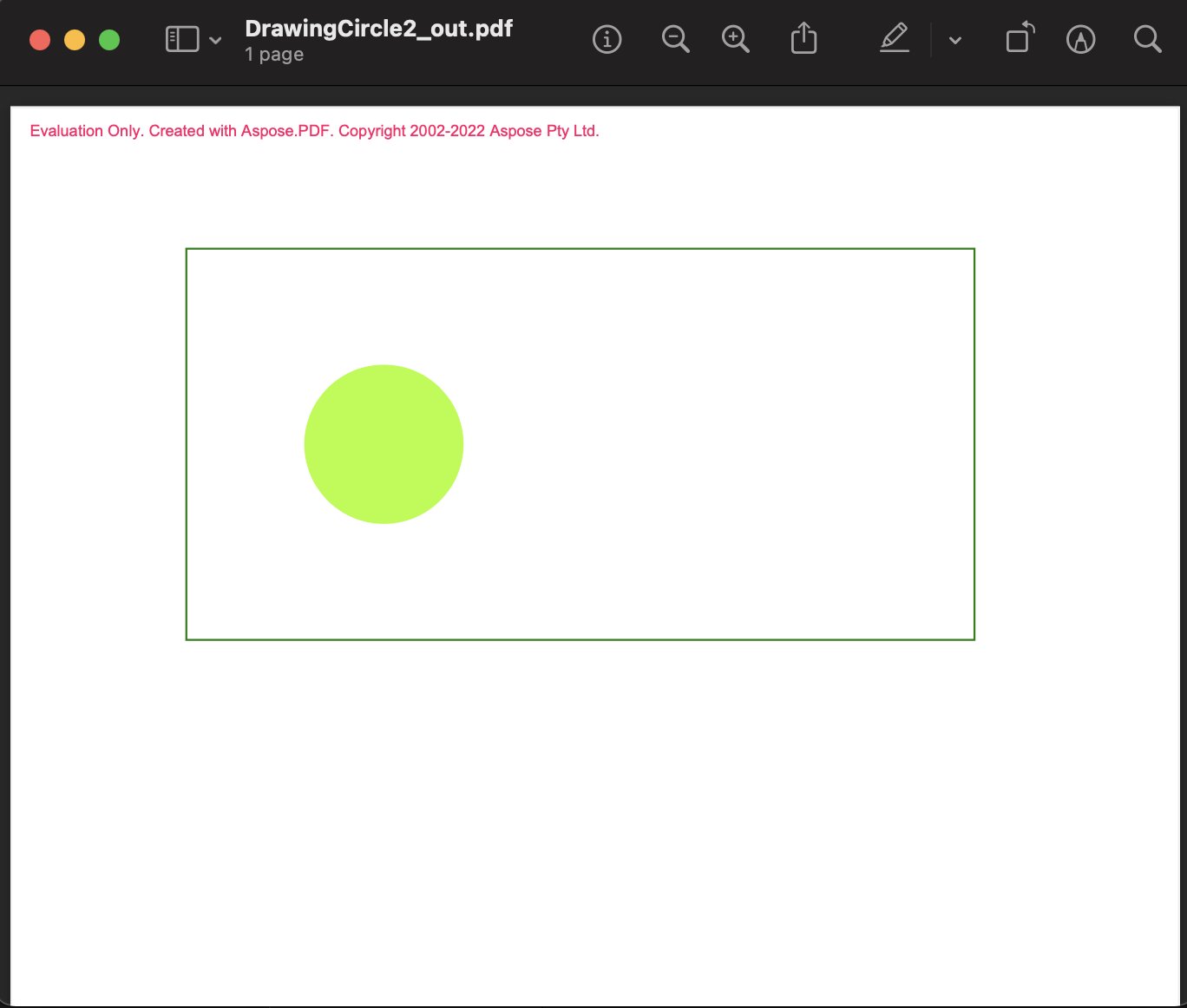Rotate the page
Screen dimensions: 1187x1008
(1019, 39)
